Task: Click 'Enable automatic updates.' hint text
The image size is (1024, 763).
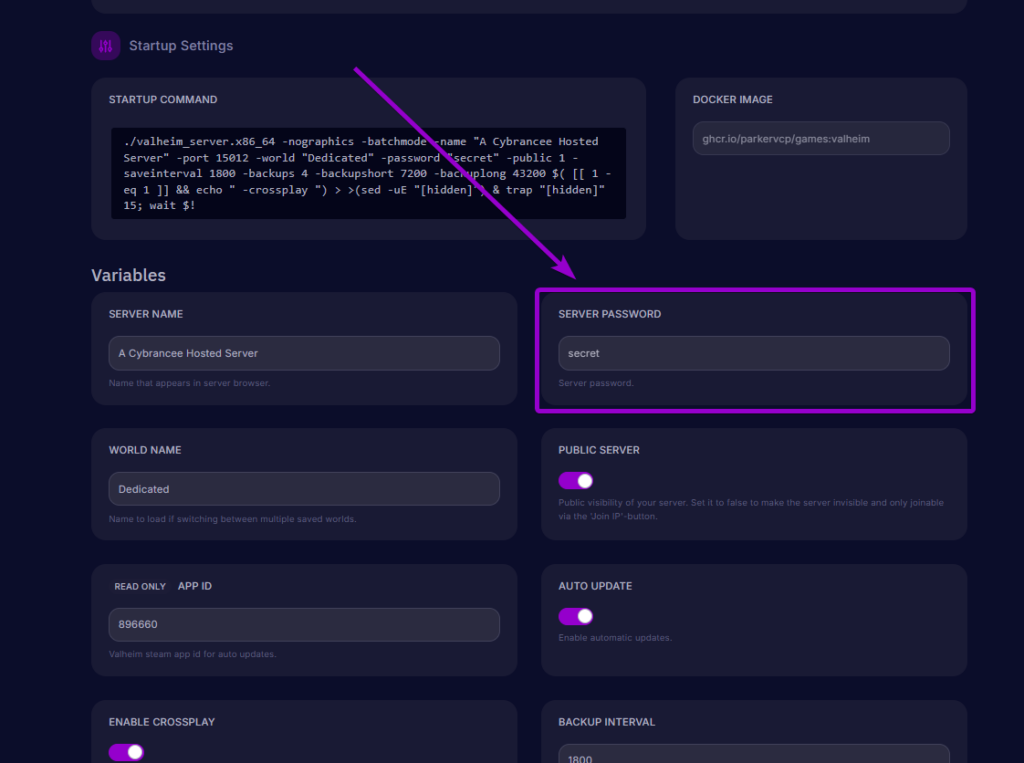Action: pos(615,638)
